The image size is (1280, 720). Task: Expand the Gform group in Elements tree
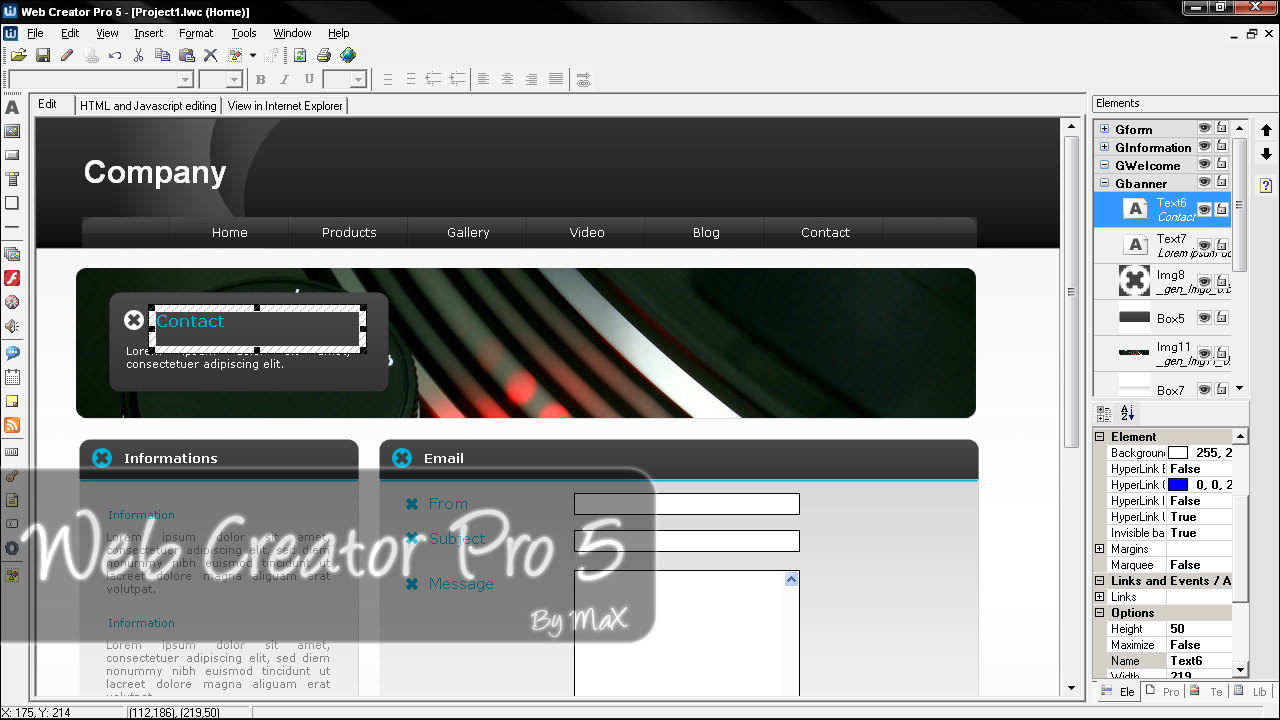click(1104, 129)
